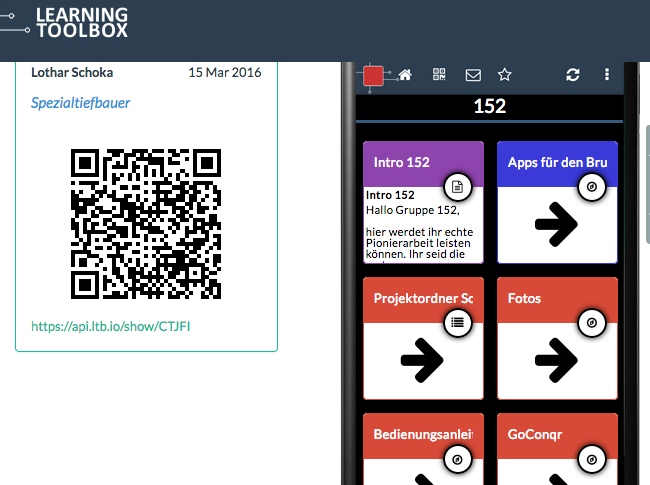This screenshot has width=650, height=485.
Task: Click the document badge on Intro 152 tile
Action: 458,187
